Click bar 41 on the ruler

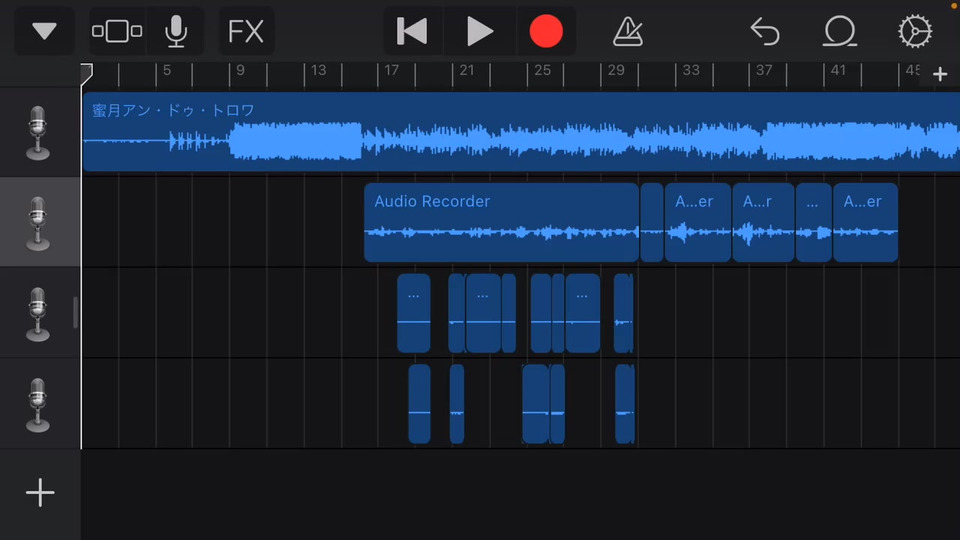[838, 70]
